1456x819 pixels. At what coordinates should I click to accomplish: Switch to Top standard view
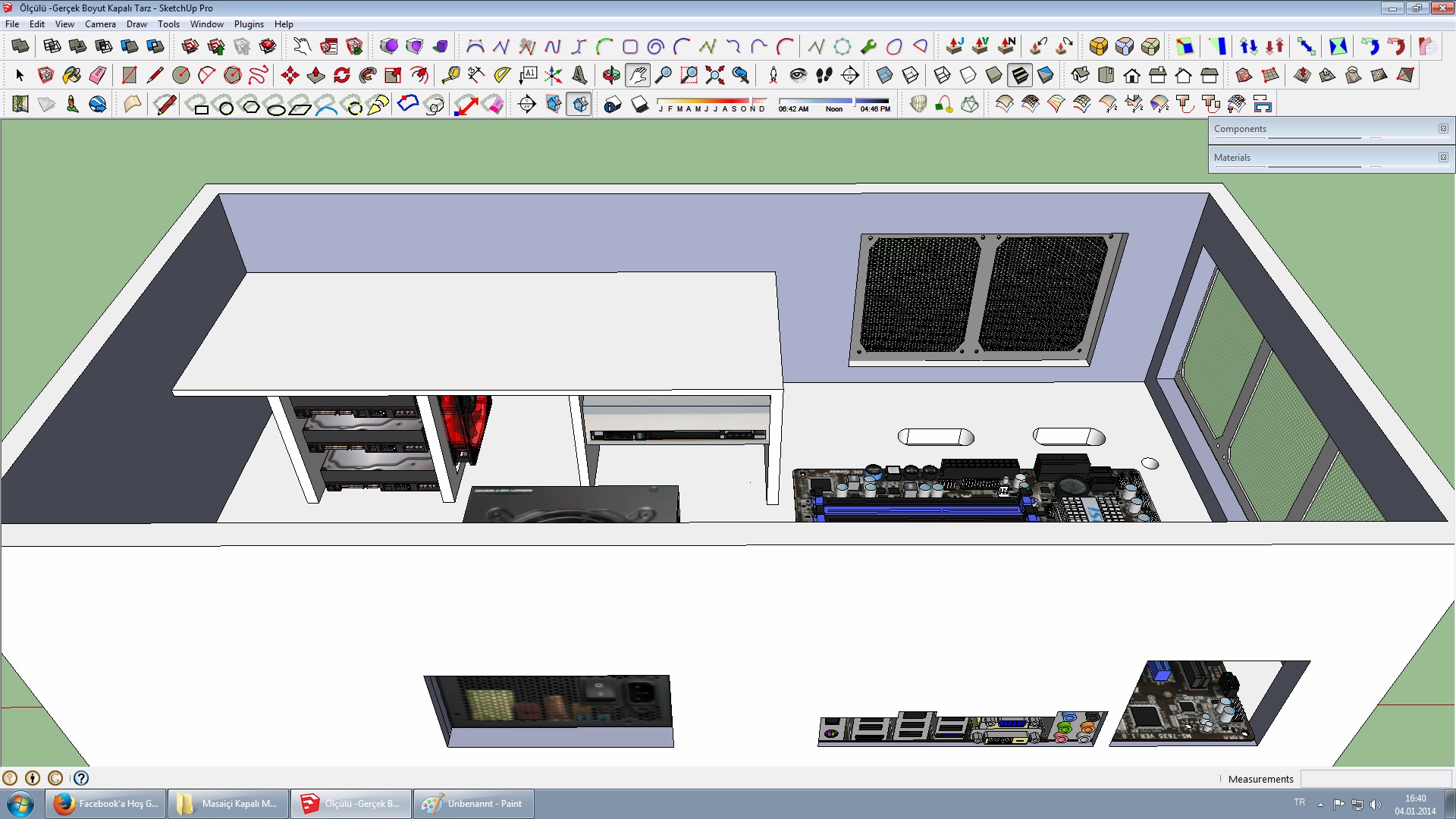pos(1106,75)
